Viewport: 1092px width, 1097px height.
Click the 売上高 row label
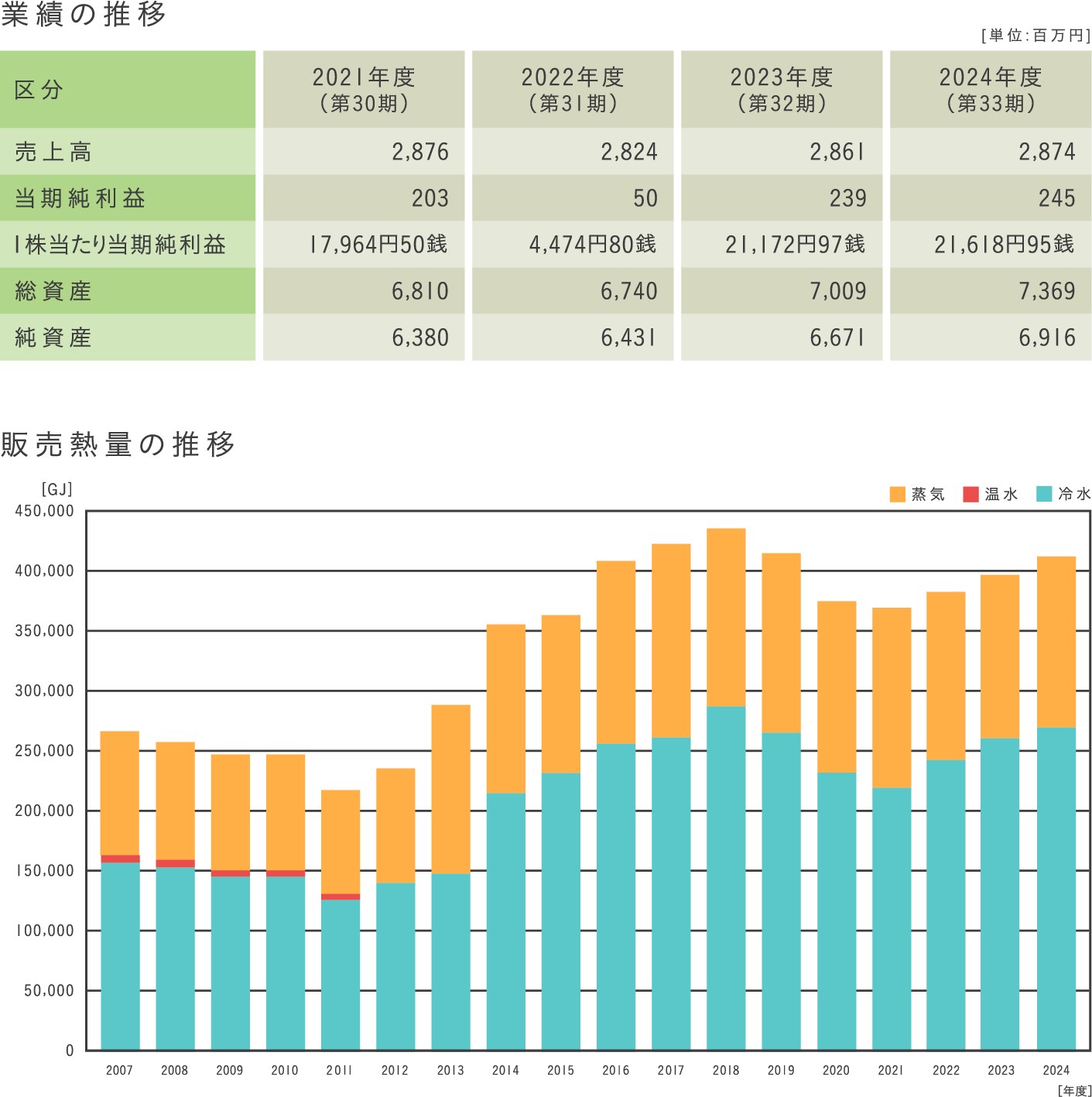[53, 152]
